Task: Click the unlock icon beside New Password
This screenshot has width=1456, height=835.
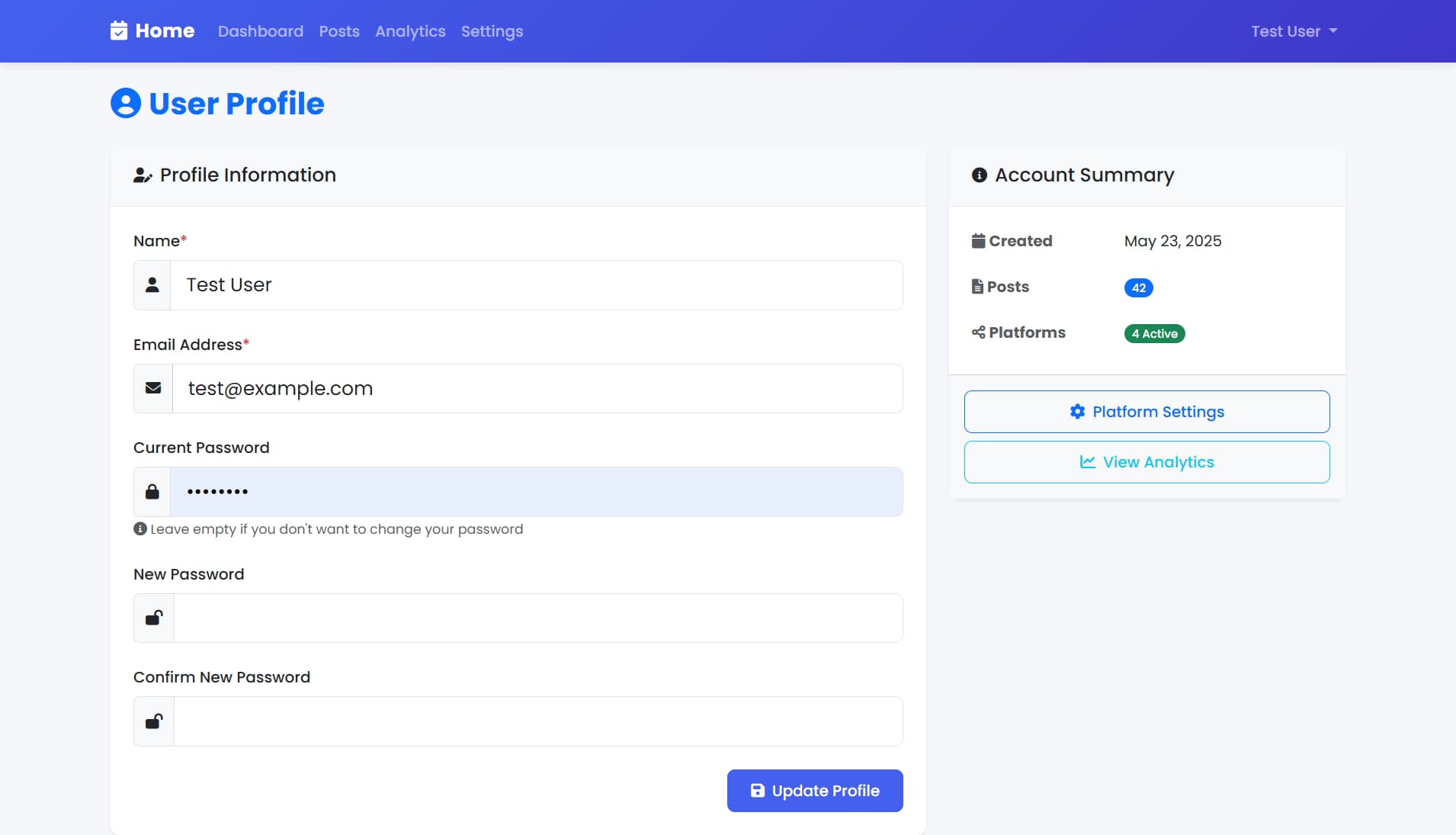Action: click(153, 618)
